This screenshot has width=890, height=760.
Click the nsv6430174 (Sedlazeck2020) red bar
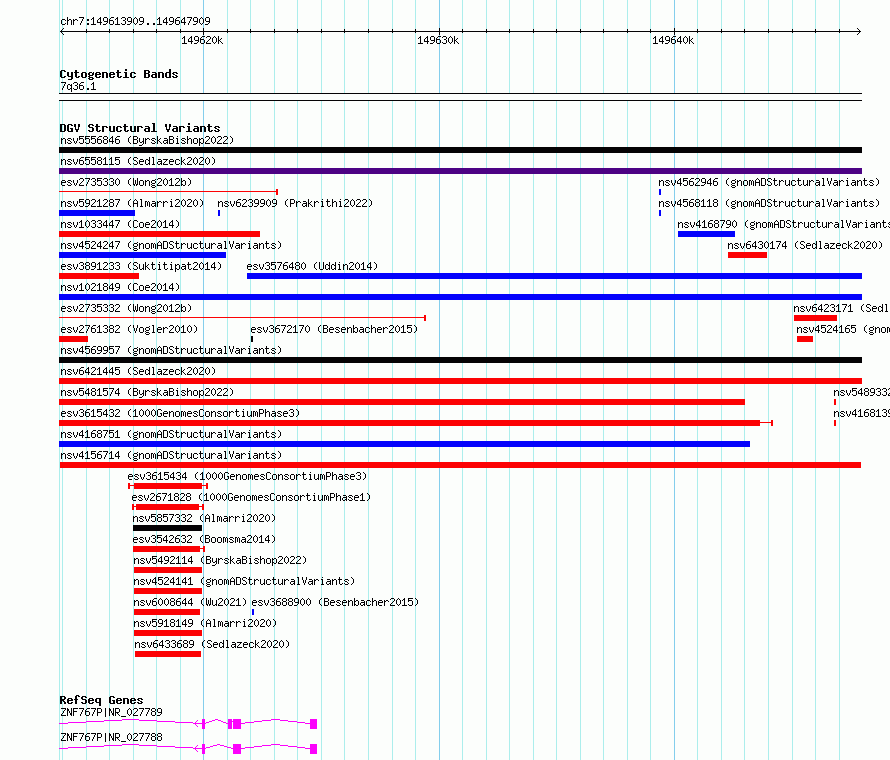pos(748,255)
